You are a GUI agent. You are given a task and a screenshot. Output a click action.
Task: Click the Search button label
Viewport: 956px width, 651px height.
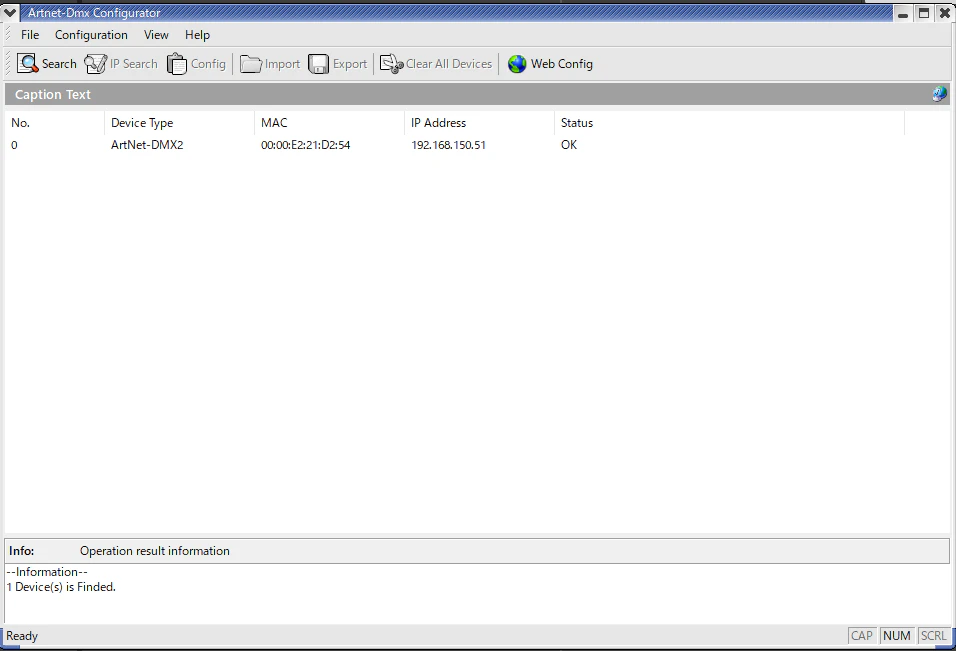point(59,64)
